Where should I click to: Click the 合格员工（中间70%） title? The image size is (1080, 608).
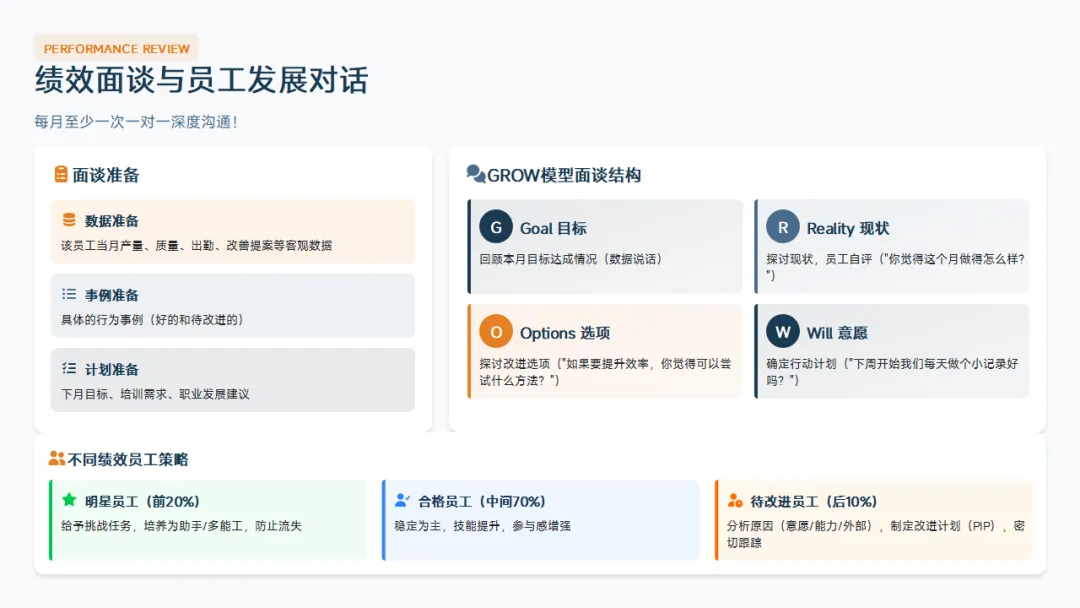(481, 501)
